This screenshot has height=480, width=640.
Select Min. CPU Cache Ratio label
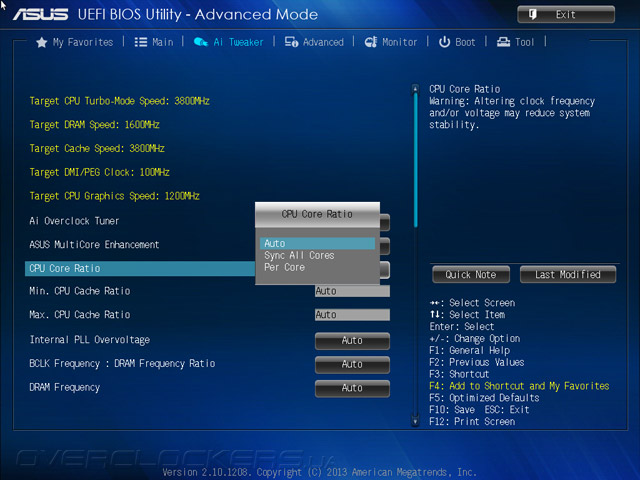coord(80,291)
